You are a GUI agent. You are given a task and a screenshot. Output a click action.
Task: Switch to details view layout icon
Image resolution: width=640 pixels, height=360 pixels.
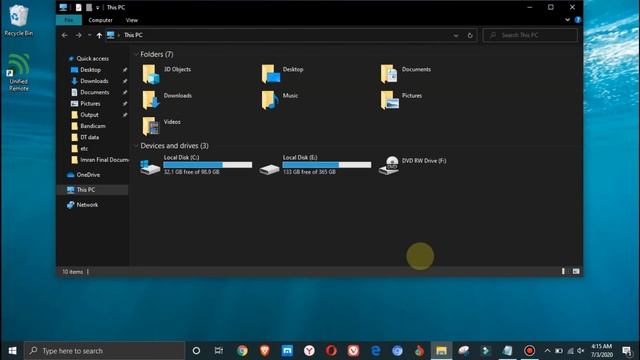564,271
